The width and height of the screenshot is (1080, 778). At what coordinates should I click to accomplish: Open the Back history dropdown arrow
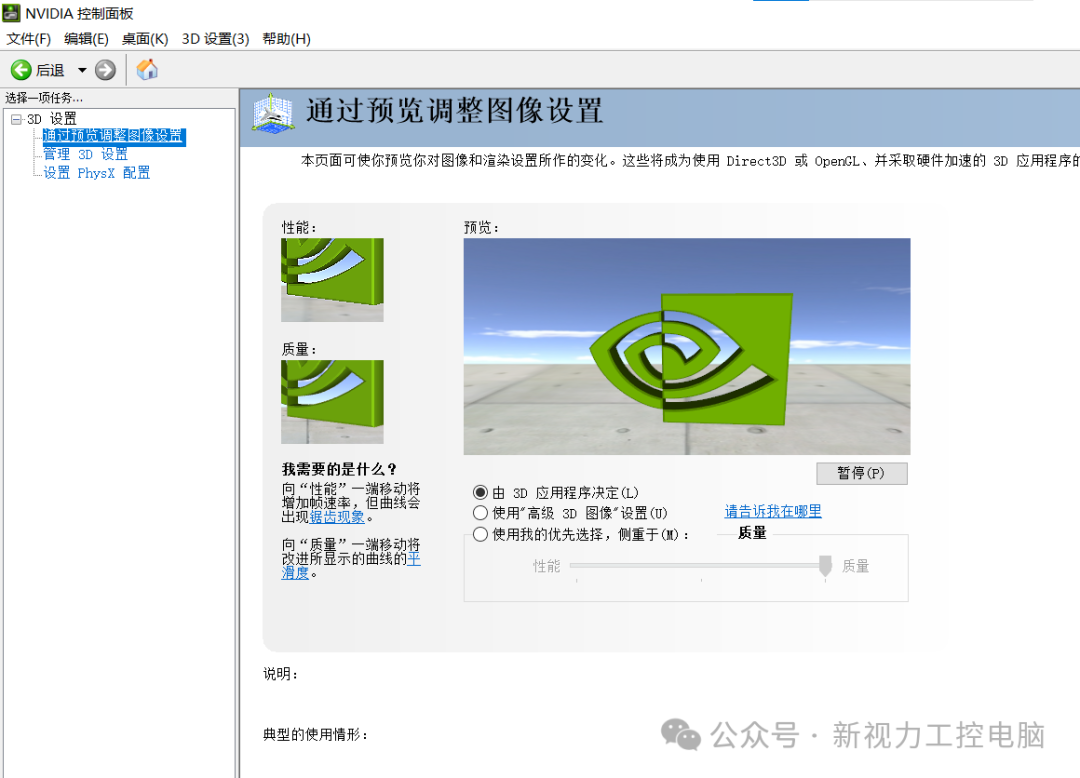(82, 70)
